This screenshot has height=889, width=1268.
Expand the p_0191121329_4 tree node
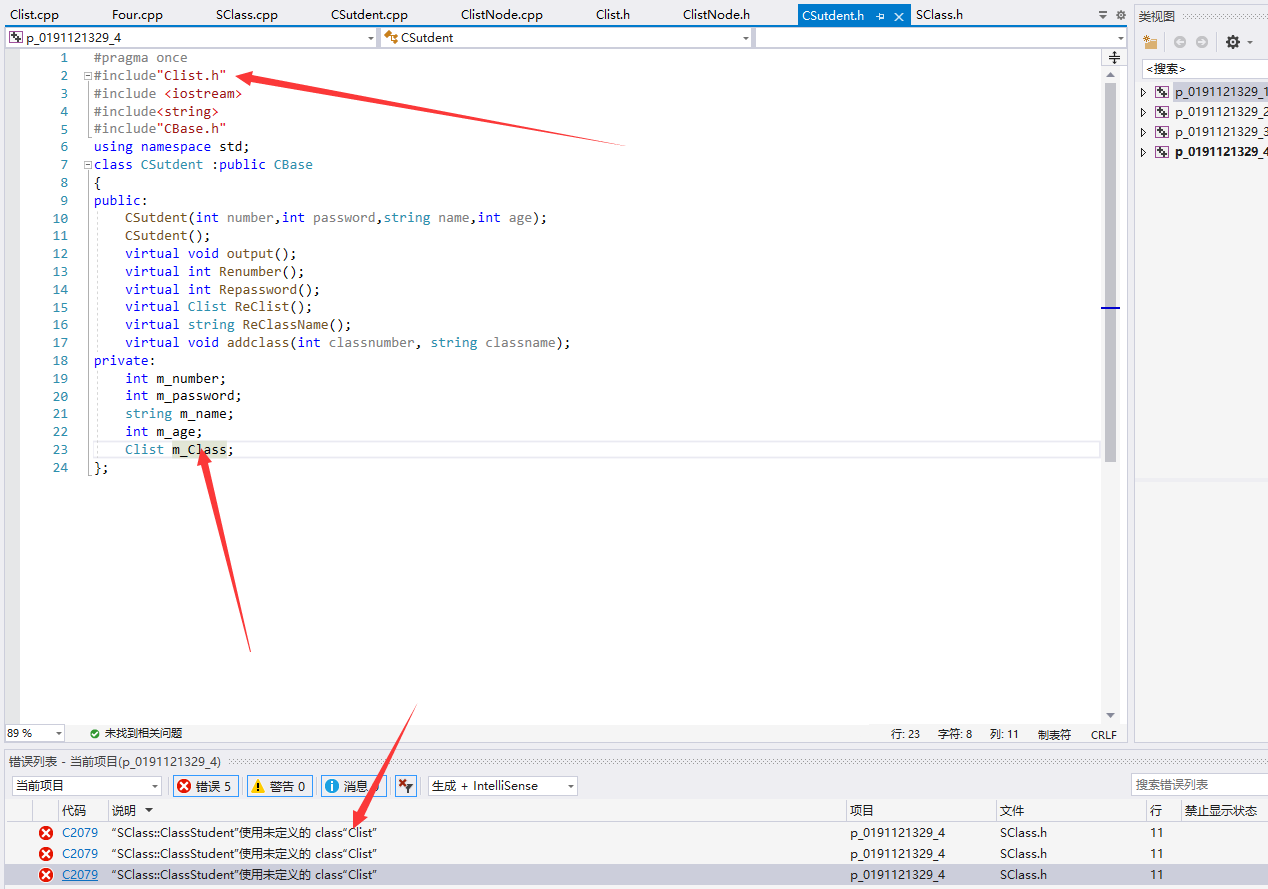click(x=1145, y=152)
